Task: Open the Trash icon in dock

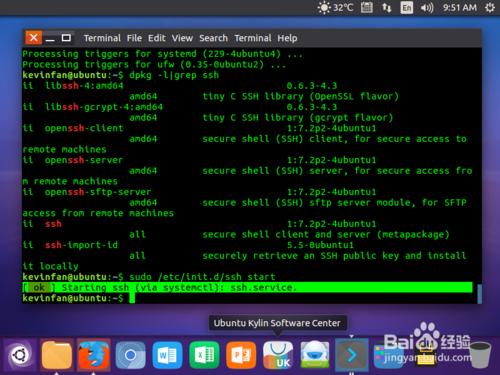Action: pos(480,356)
